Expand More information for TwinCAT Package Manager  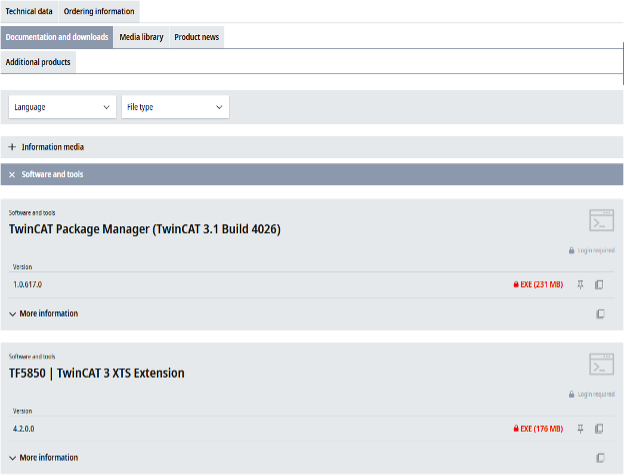tap(44, 314)
